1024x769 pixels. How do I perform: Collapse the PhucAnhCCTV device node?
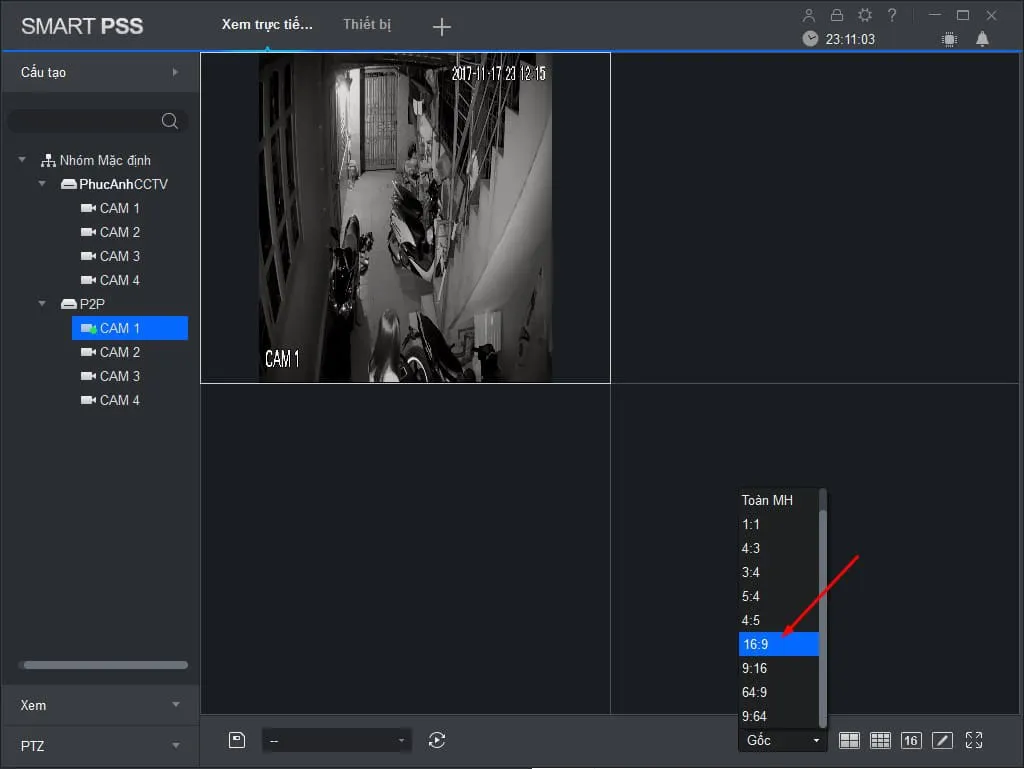42,184
